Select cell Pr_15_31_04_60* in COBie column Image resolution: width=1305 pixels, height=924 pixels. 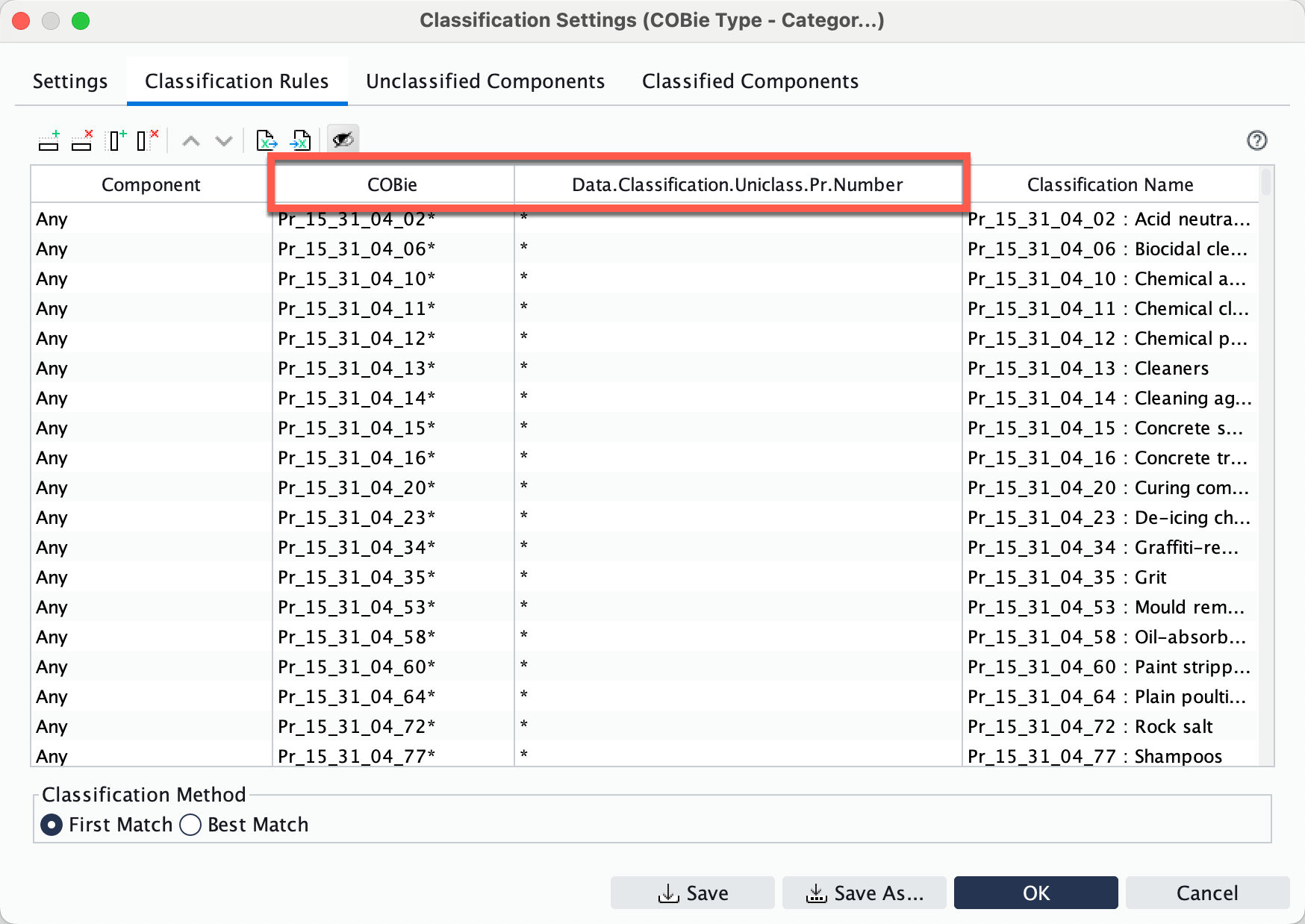coord(393,667)
